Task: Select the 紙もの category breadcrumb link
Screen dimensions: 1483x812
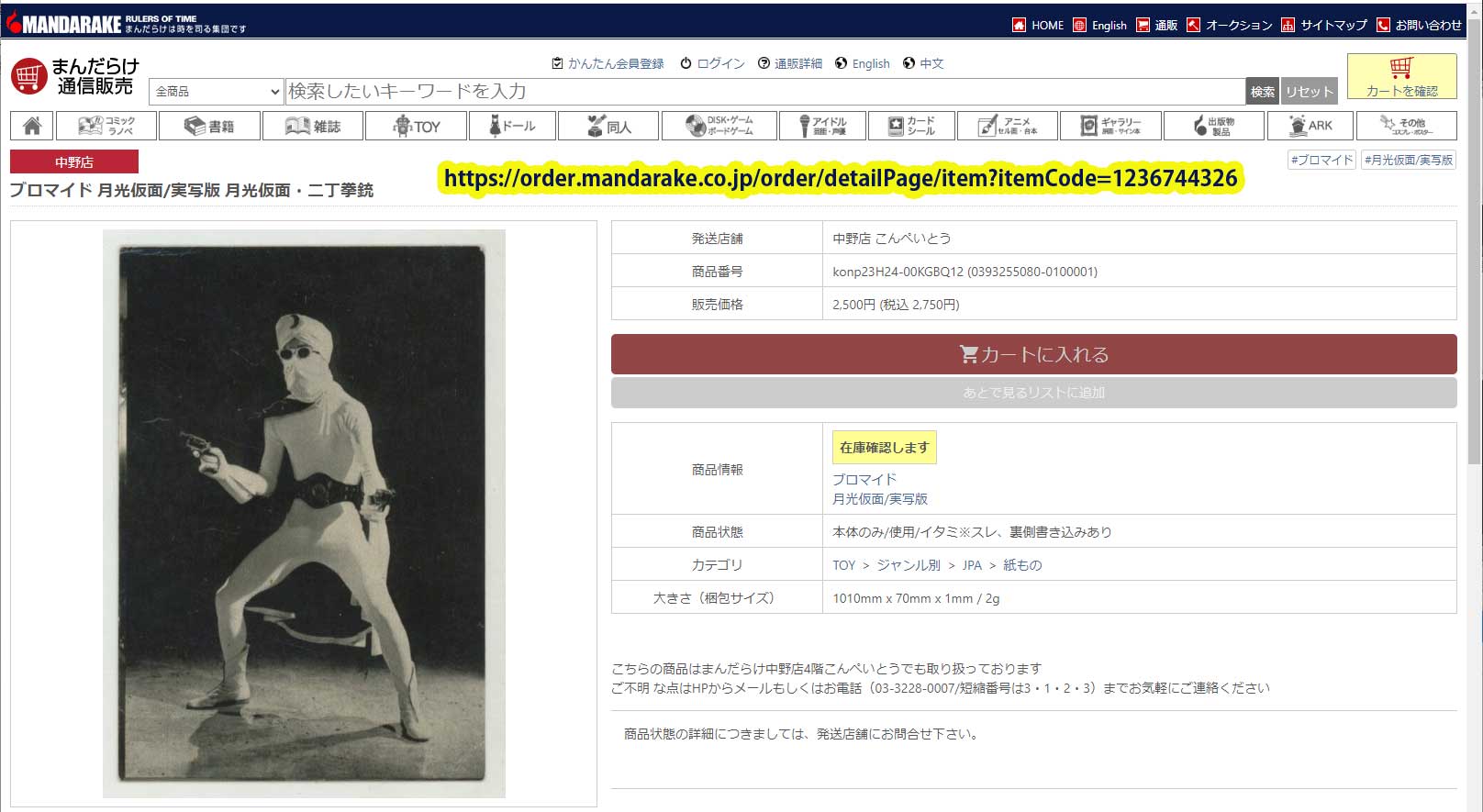Action: [1021, 565]
